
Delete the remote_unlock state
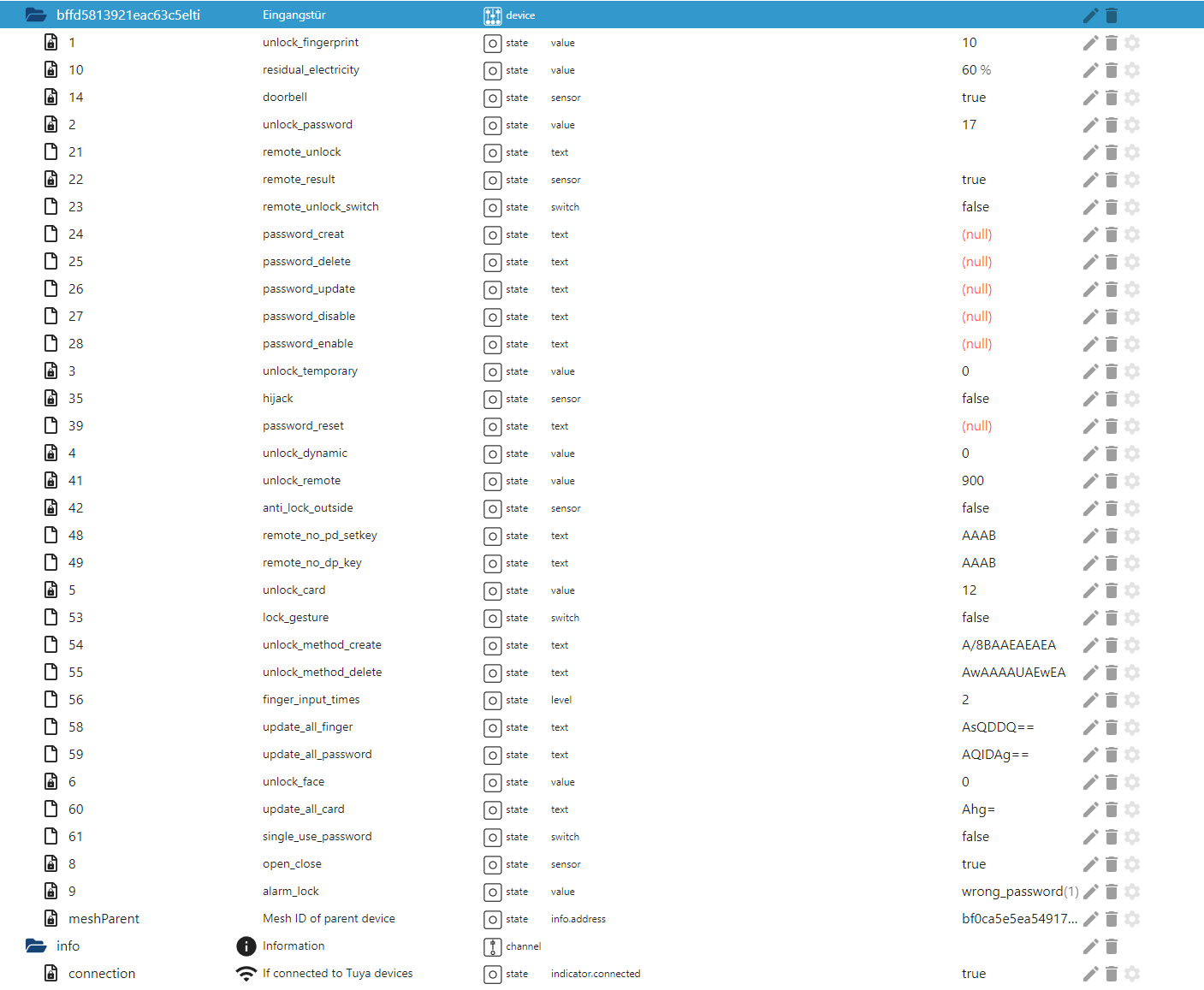[1112, 152]
